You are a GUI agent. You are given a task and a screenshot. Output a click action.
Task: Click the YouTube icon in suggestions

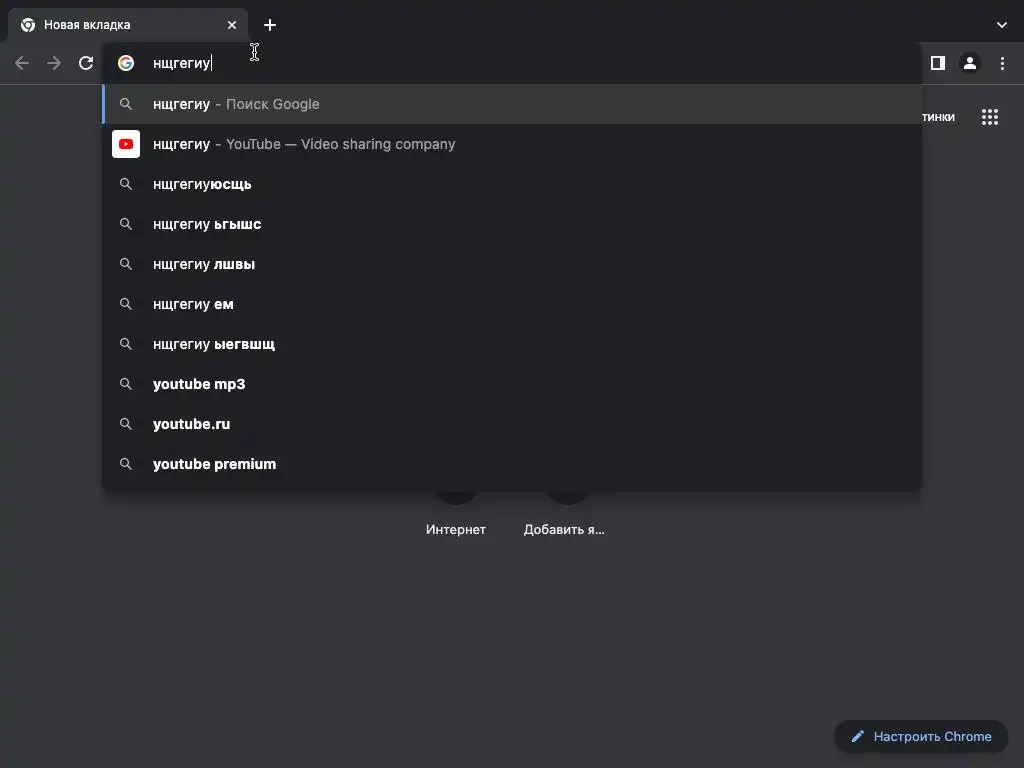point(126,144)
